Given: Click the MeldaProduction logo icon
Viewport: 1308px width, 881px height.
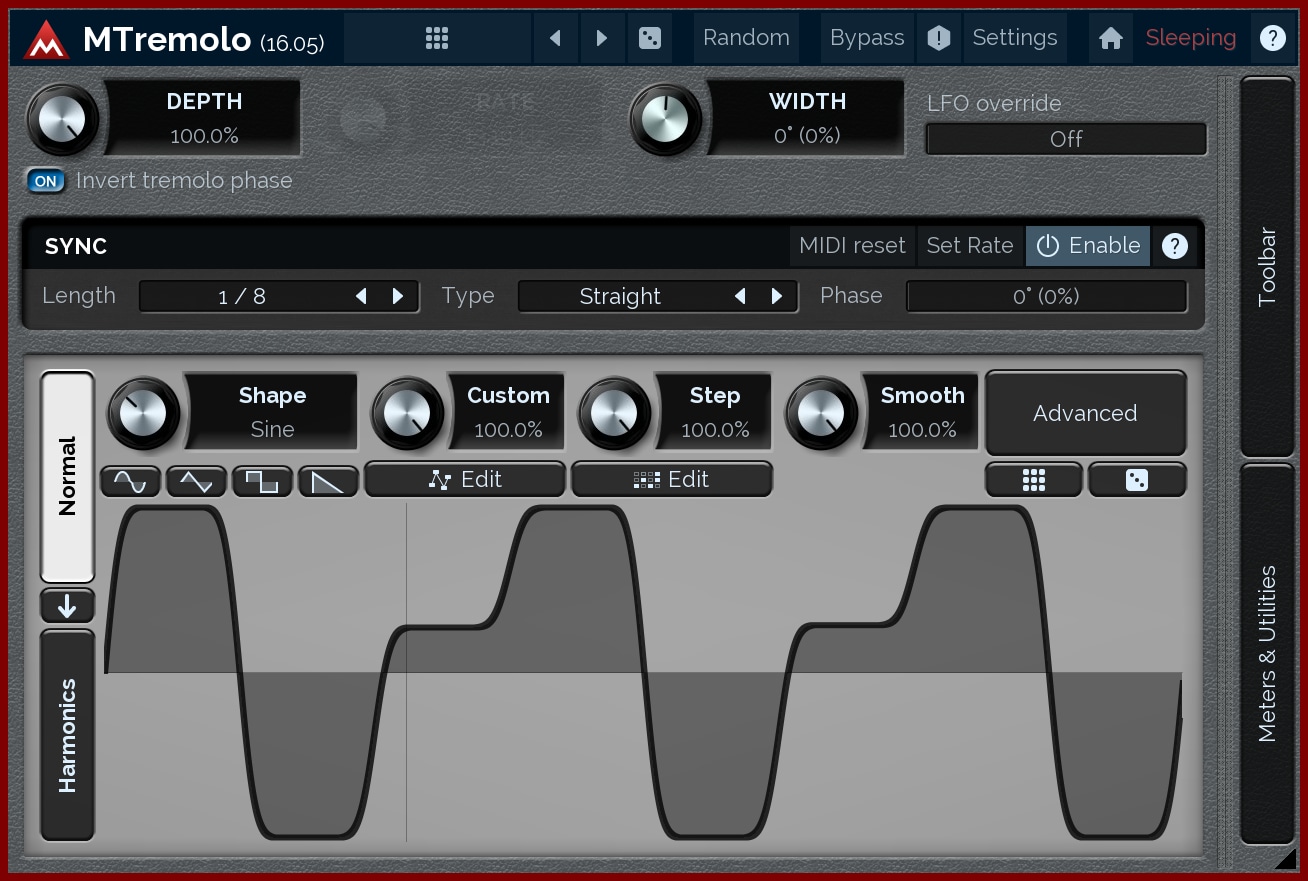Looking at the screenshot, I should 46,39.
